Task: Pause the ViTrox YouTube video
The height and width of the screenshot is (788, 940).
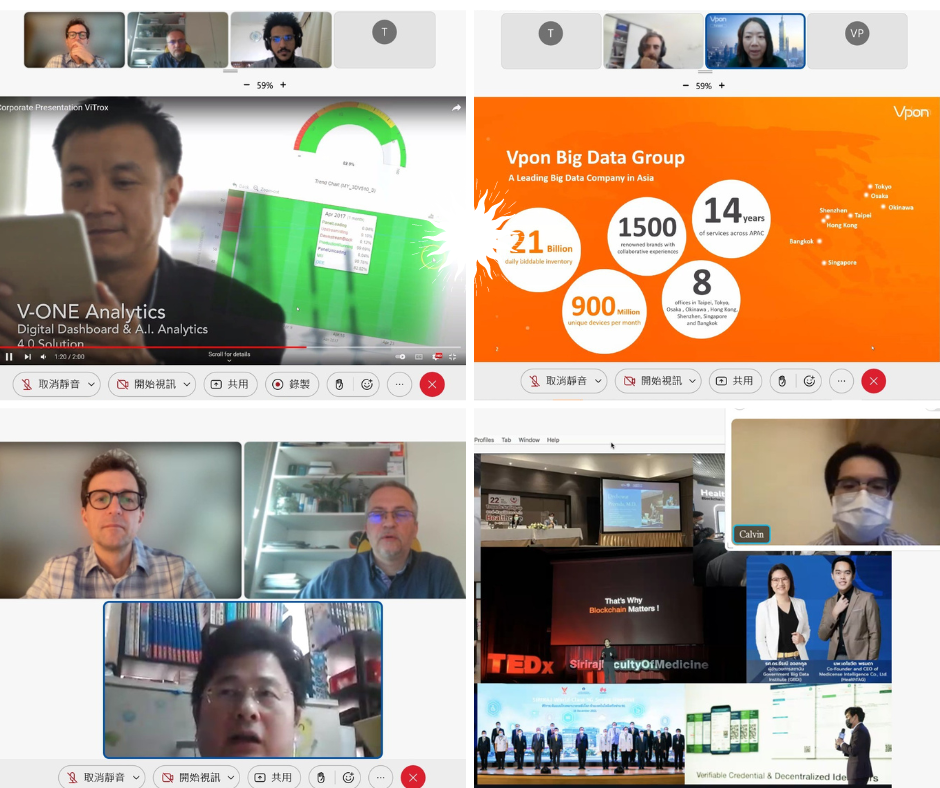Action: (x=9, y=357)
